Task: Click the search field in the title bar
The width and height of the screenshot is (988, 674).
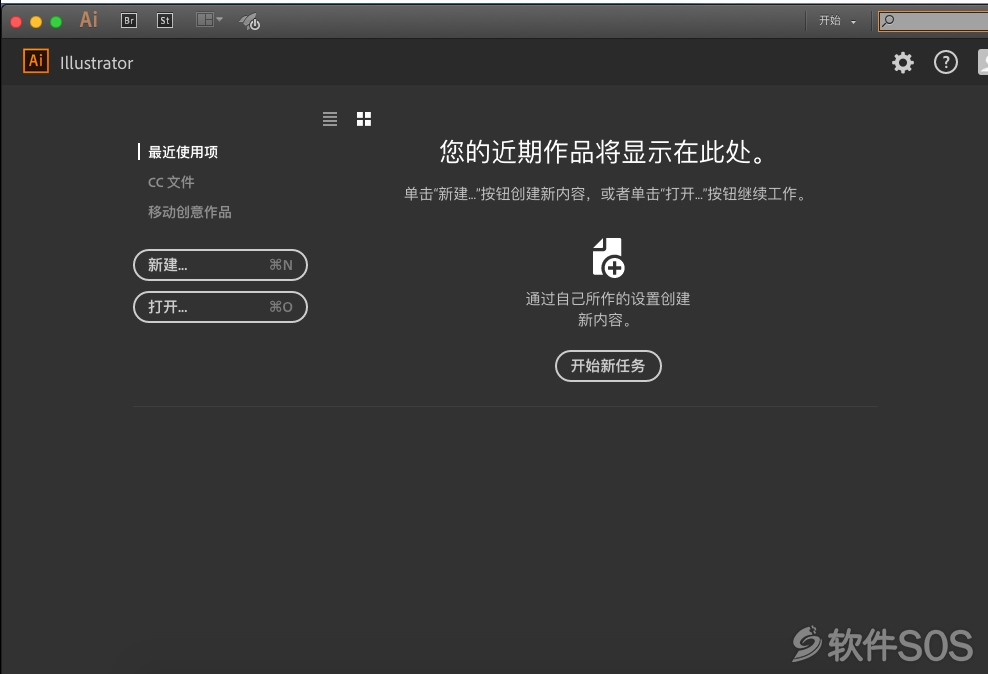Action: (933, 21)
